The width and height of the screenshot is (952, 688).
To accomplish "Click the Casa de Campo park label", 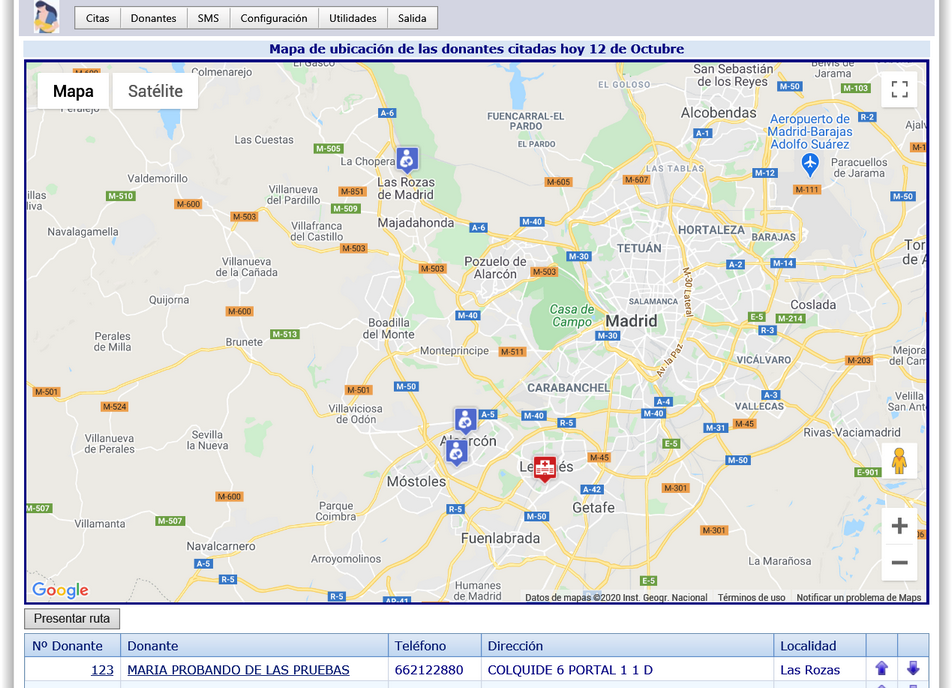I will click(x=572, y=316).
